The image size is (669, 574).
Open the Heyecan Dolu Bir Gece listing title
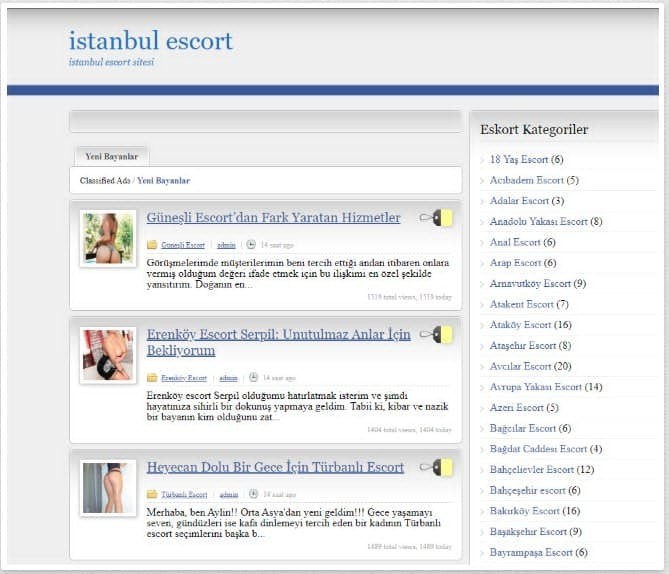(275, 467)
